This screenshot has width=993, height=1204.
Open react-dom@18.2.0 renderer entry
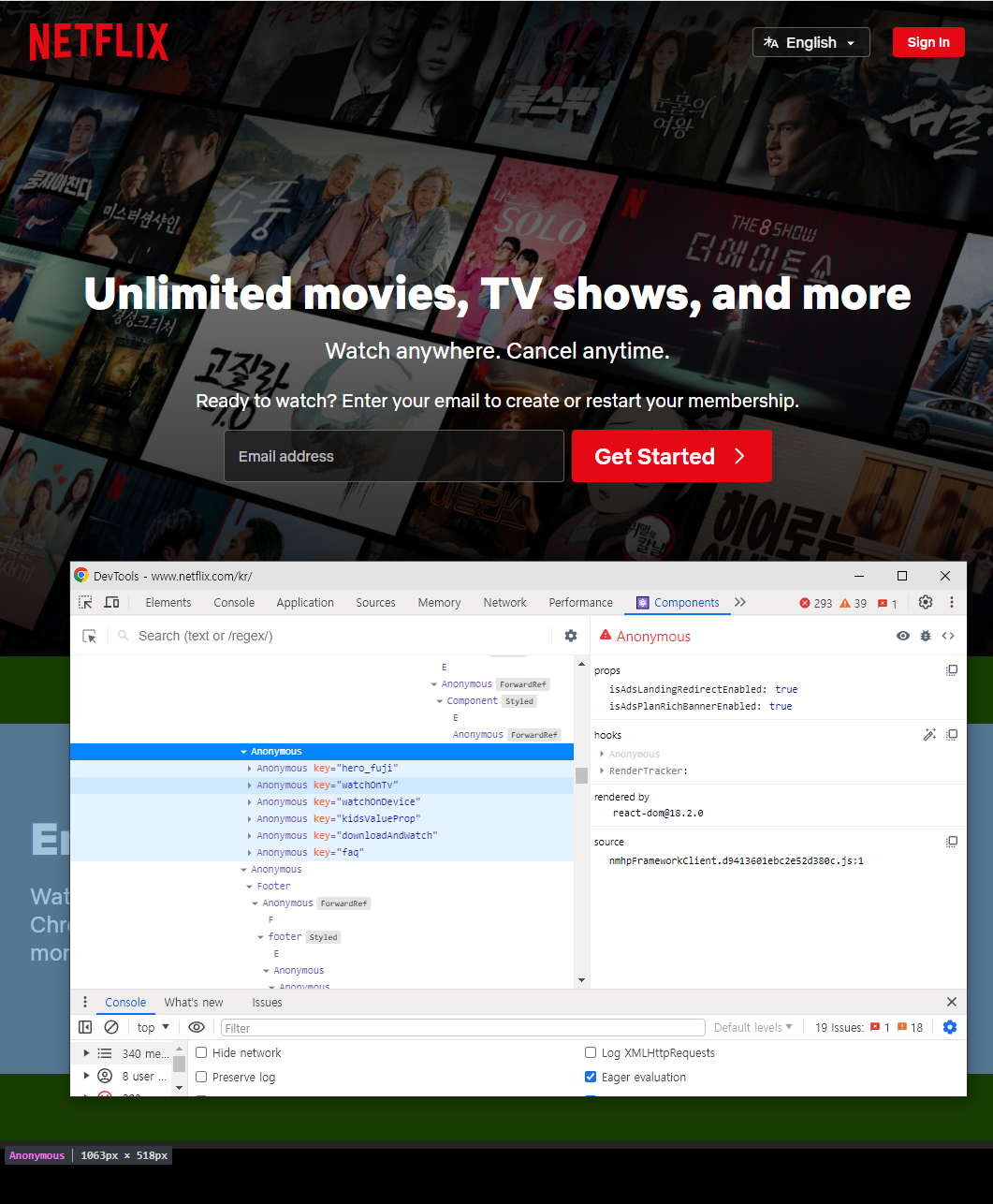coord(658,814)
